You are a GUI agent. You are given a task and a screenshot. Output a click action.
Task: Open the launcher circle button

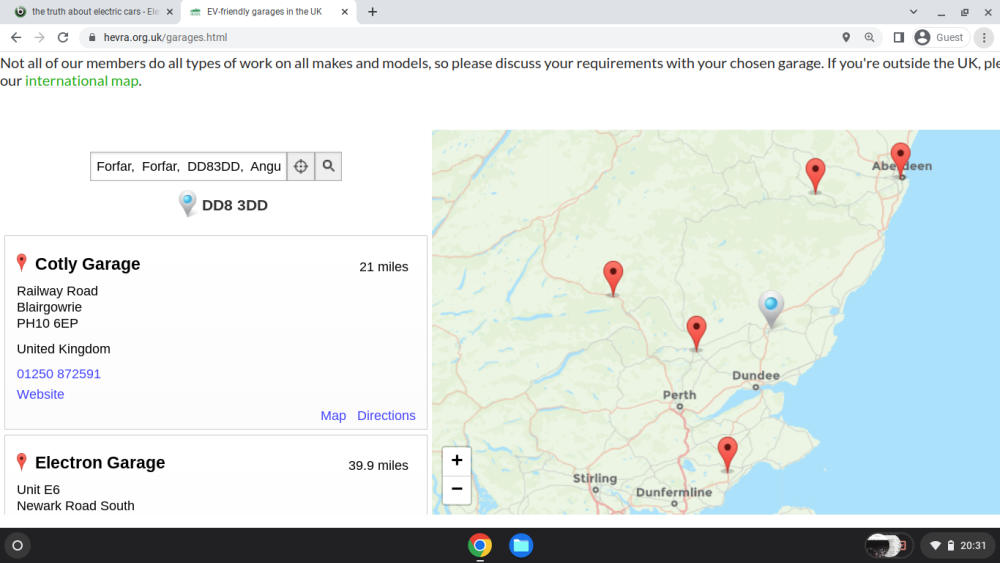click(18, 545)
